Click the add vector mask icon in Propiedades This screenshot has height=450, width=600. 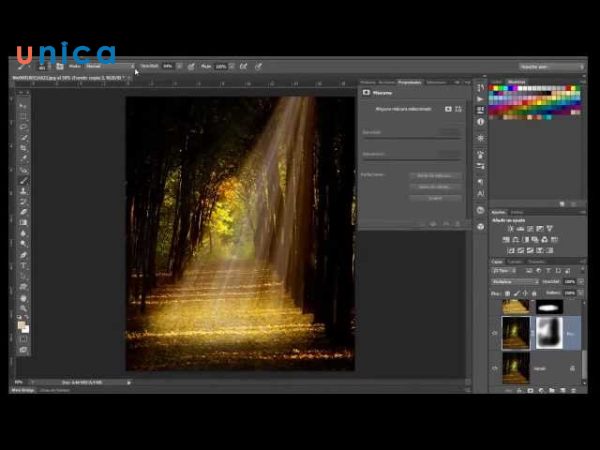pos(458,108)
